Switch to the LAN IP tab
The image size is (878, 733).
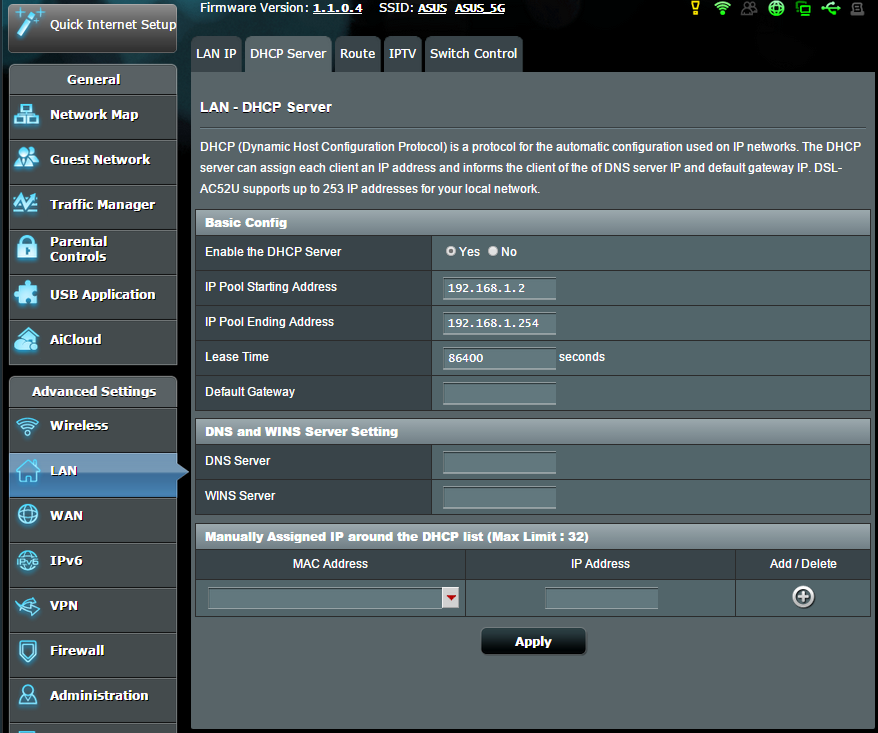(x=216, y=54)
